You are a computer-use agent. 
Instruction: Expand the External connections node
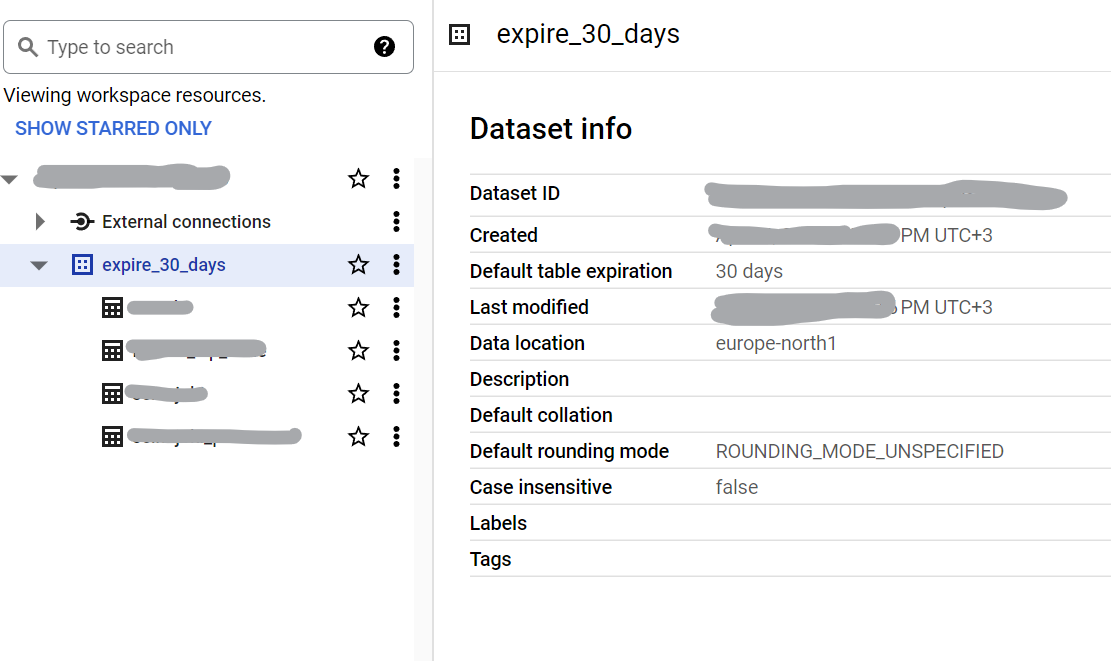[x=40, y=222]
